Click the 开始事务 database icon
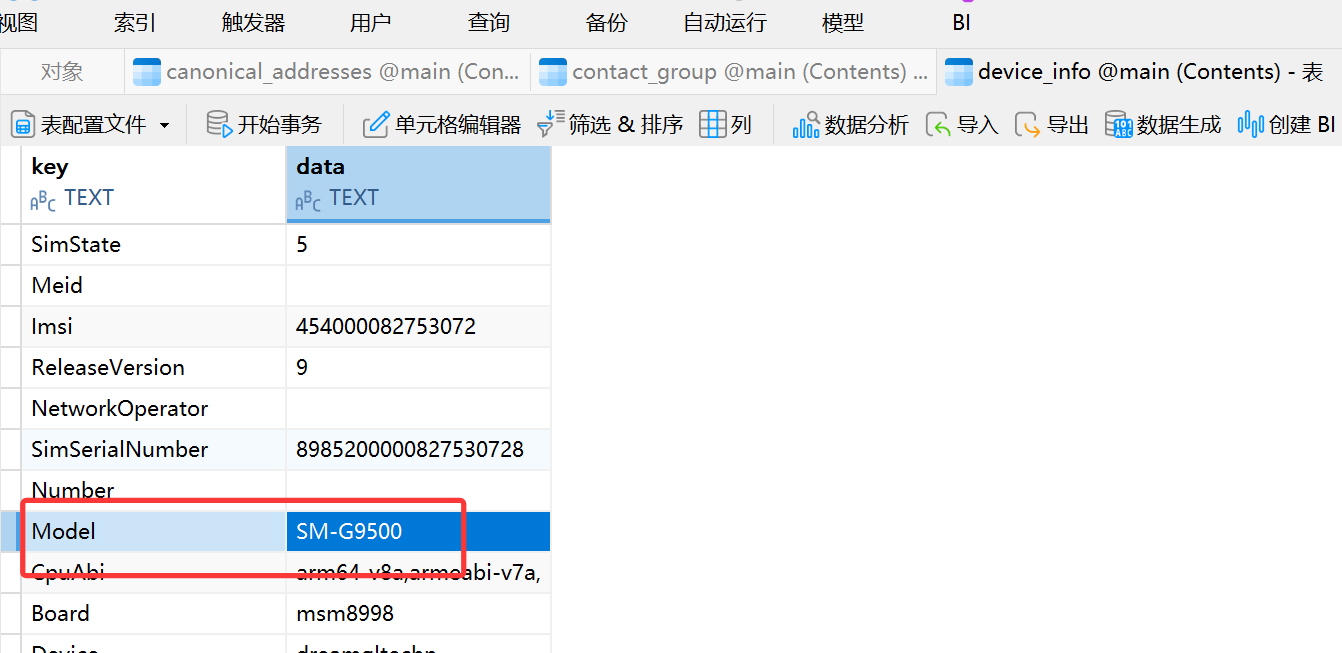This screenshot has width=1342, height=653. click(219, 124)
